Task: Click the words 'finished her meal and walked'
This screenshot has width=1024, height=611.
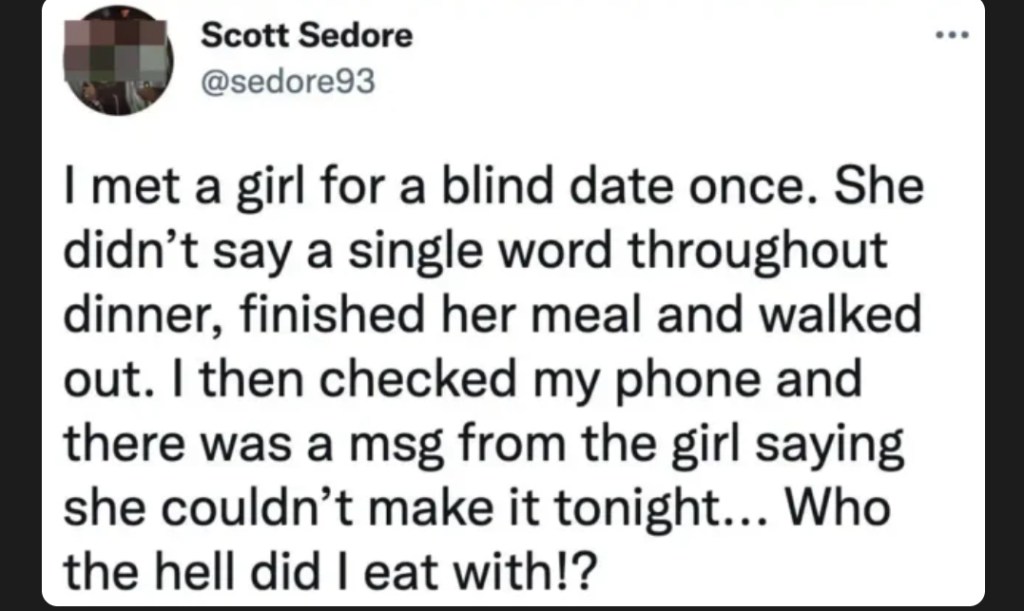Action: [580, 314]
